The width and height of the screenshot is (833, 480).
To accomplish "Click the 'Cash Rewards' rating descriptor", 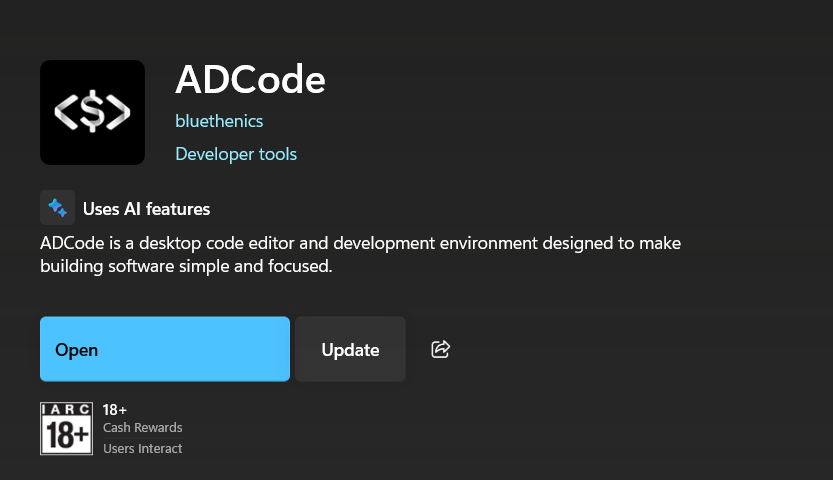I will pos(142,427).
